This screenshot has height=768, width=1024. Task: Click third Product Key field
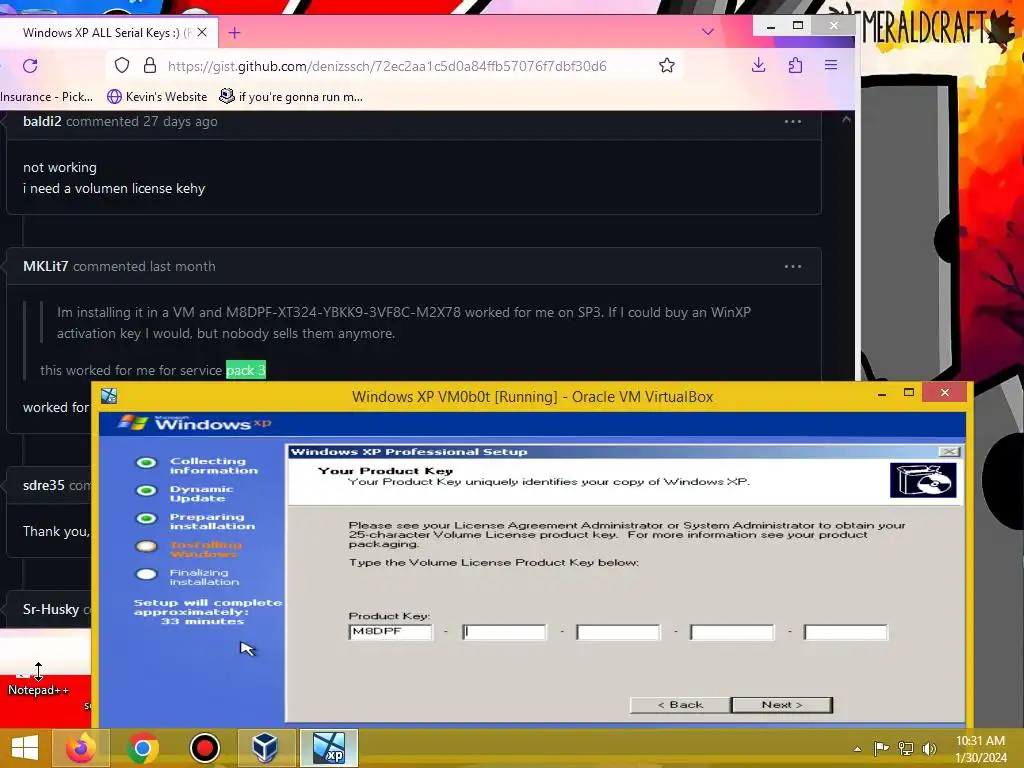point(618,632)
